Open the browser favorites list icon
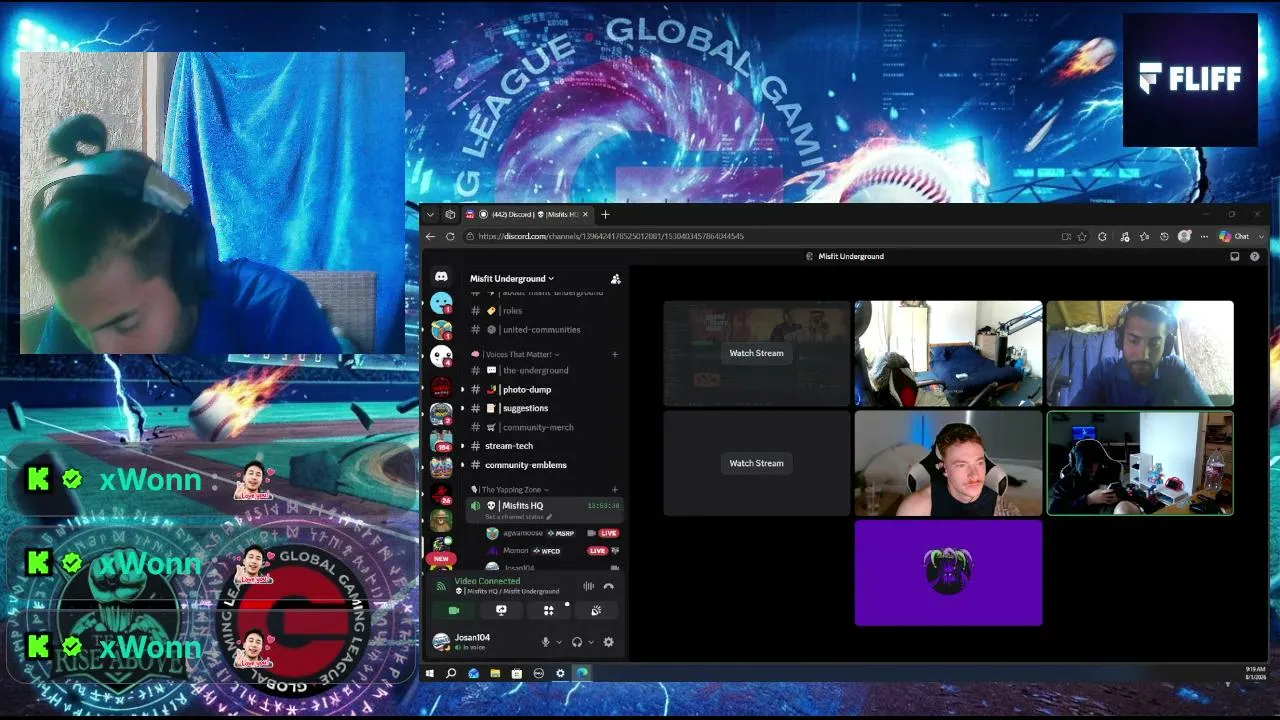The width and height of the screenshot is (1280, 720). [x=1144, y=237]
